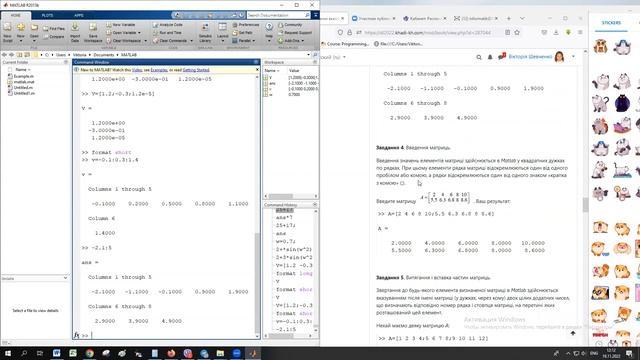Open the Community link in MATLAB ribbon
Screen dimensions: 640x360
pyautogui.click(x=291, y=25)
